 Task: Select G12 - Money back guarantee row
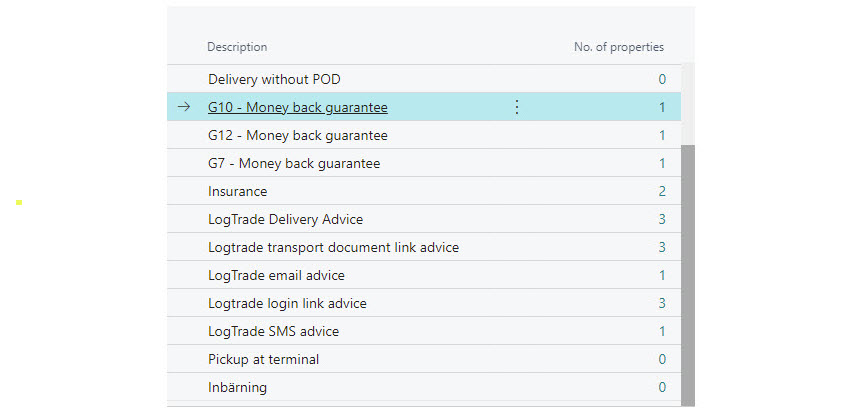424,135
